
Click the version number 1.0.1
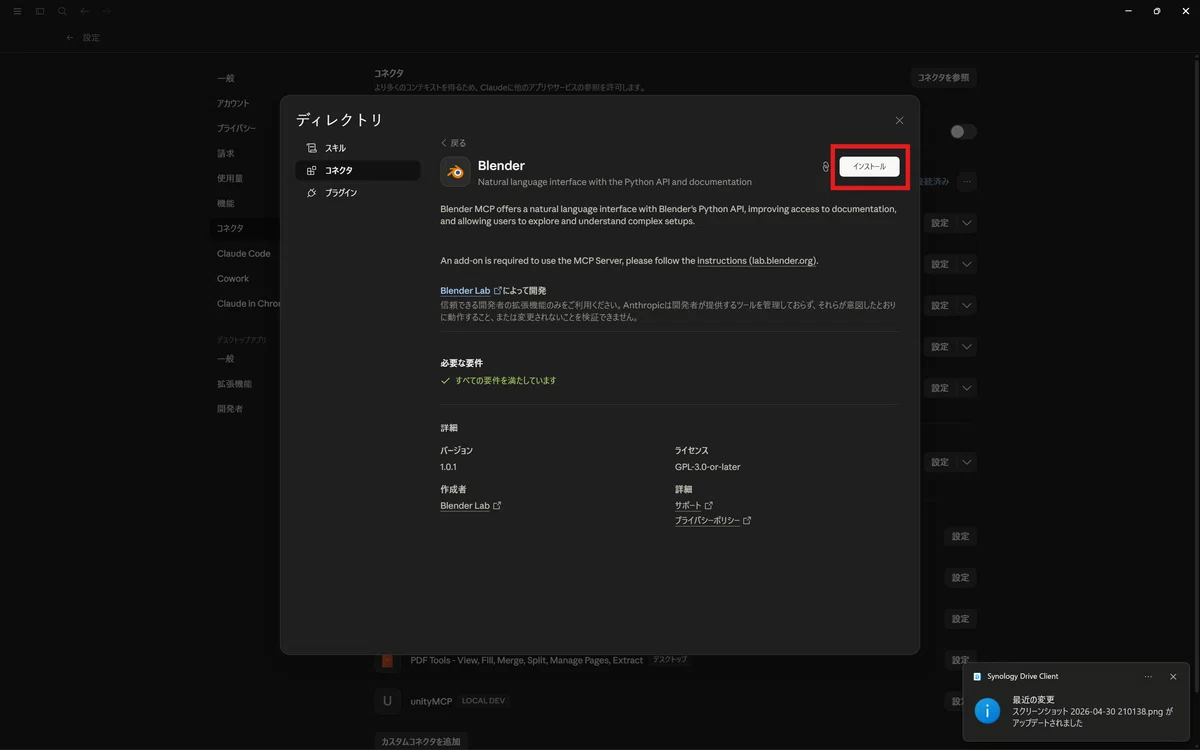[x=448, y=467]
